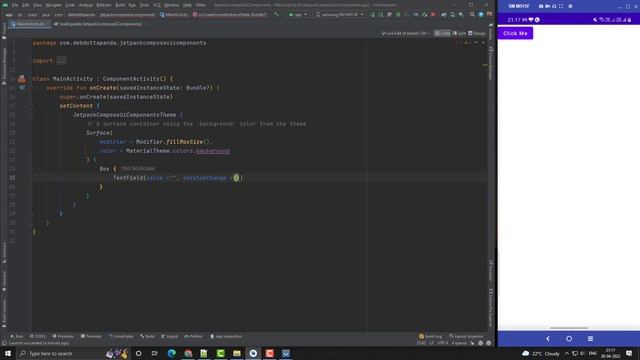Switch to the build.gradle editor tab

tap(98, 24)
